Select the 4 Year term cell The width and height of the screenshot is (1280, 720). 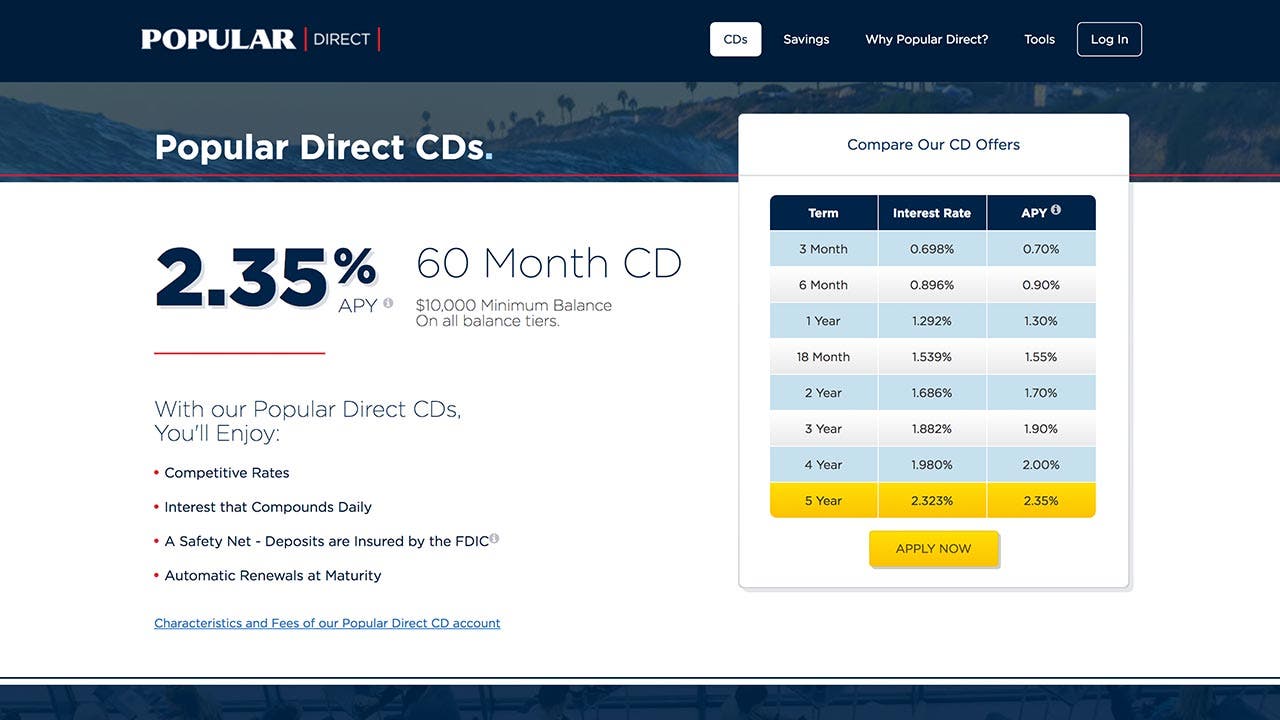point(823,465)
